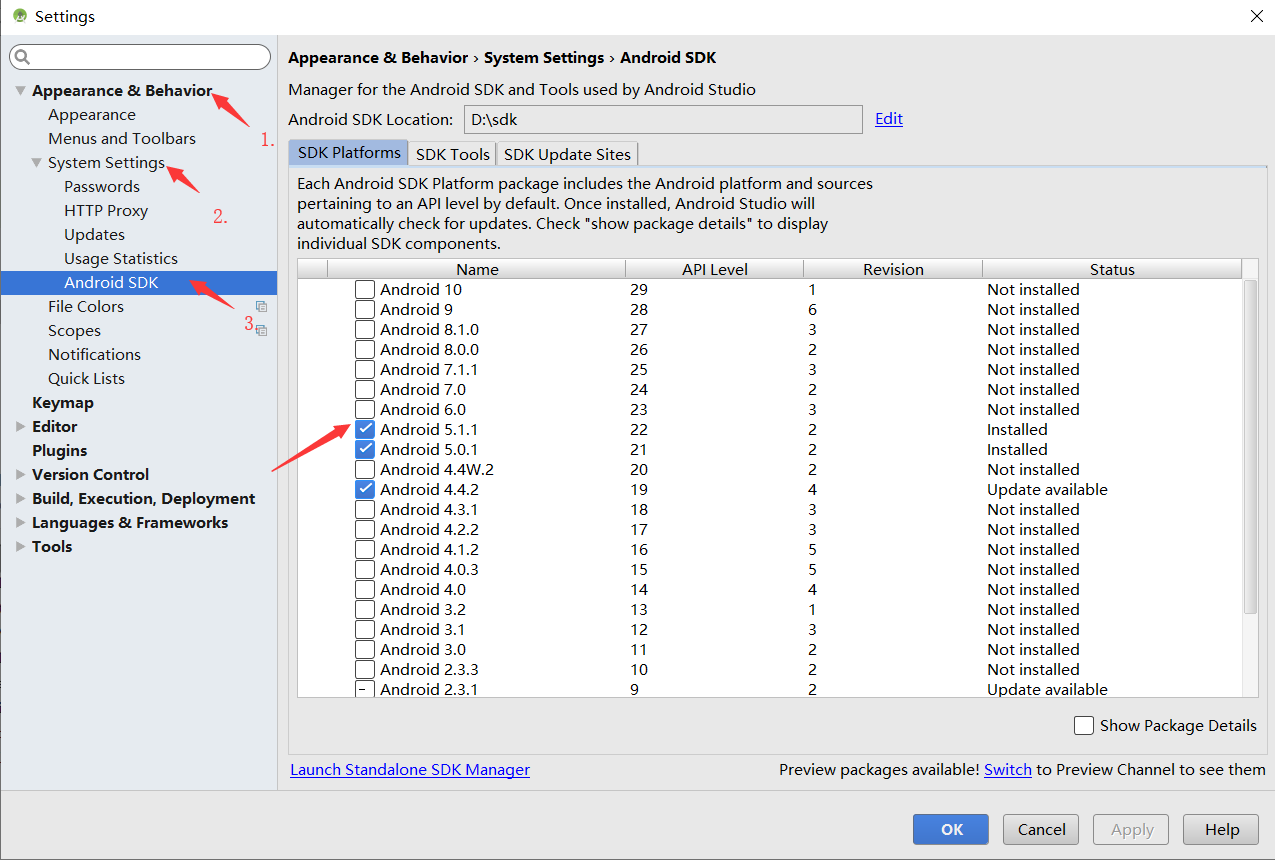The image size is (1275, 860).
Task: Open Usage Statistics settings page
Action: pyautogui.click(x=121, y=259)
